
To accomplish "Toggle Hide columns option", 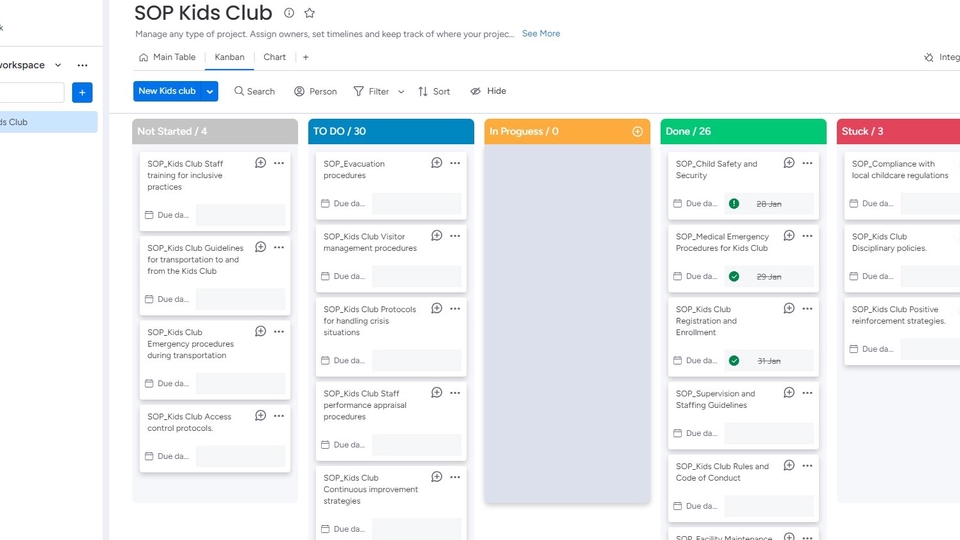I will pyautogui.click(x=488, y=91).
